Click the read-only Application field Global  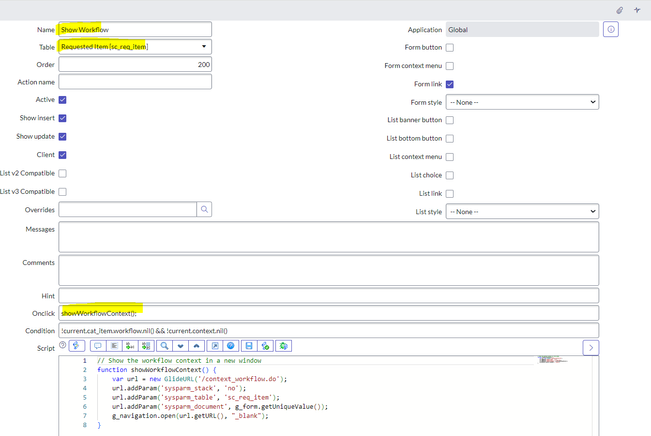point(522,29)
